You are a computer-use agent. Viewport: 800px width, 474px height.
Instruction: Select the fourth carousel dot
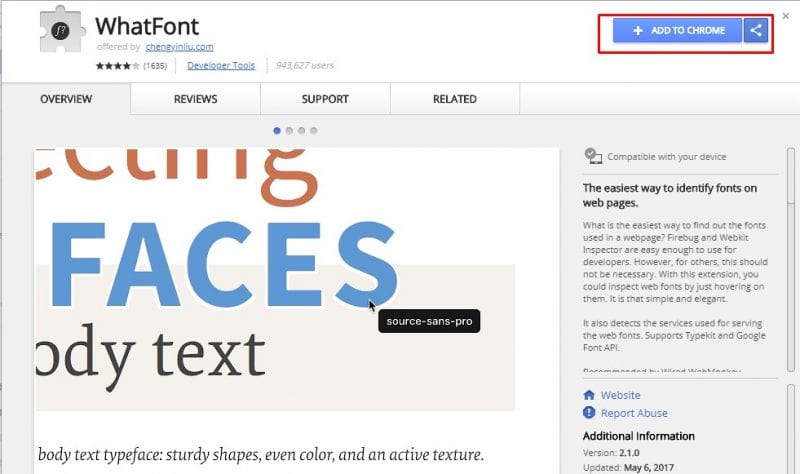313,130
